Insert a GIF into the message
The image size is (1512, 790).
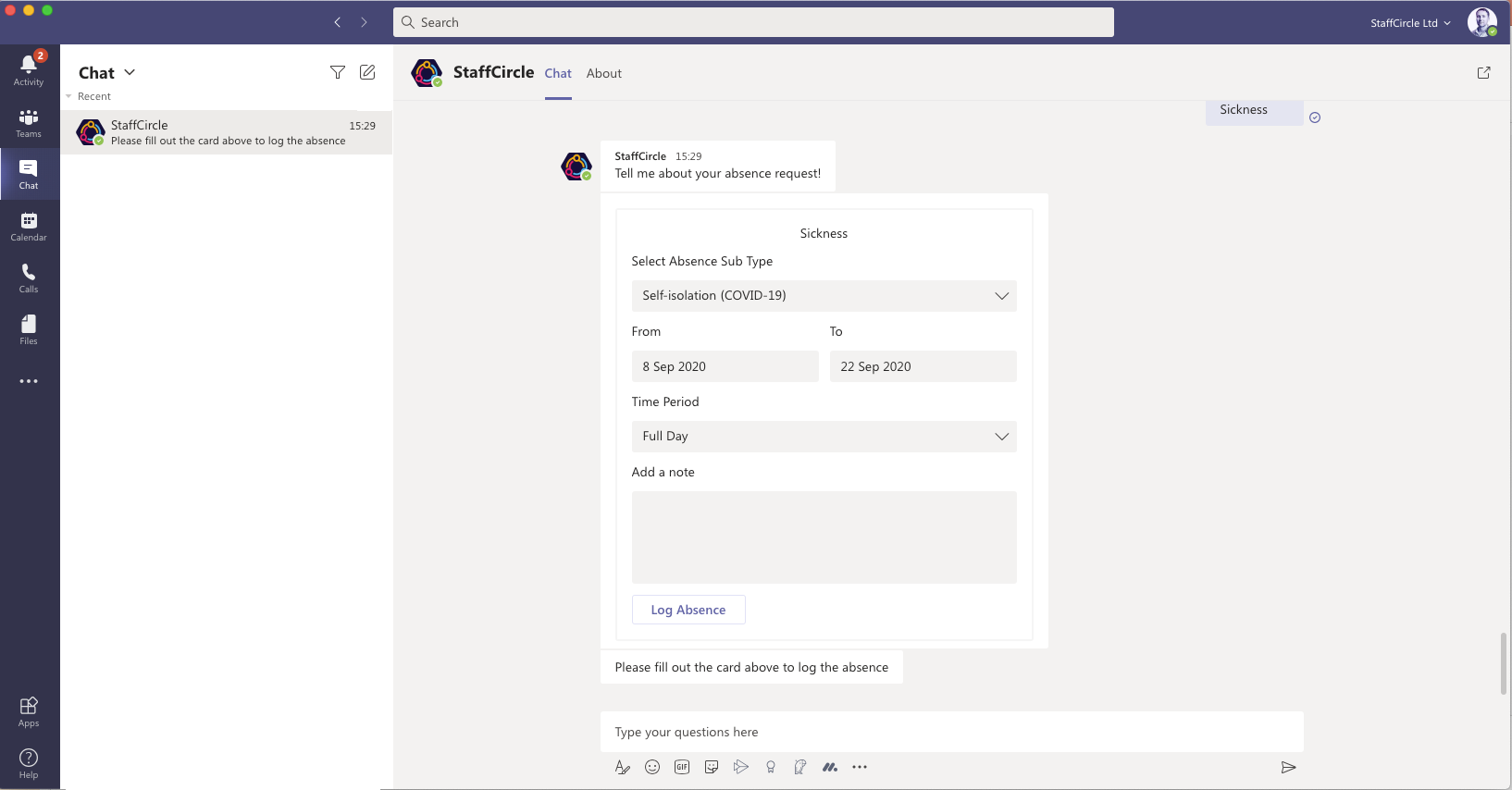(x=682, y=767)
